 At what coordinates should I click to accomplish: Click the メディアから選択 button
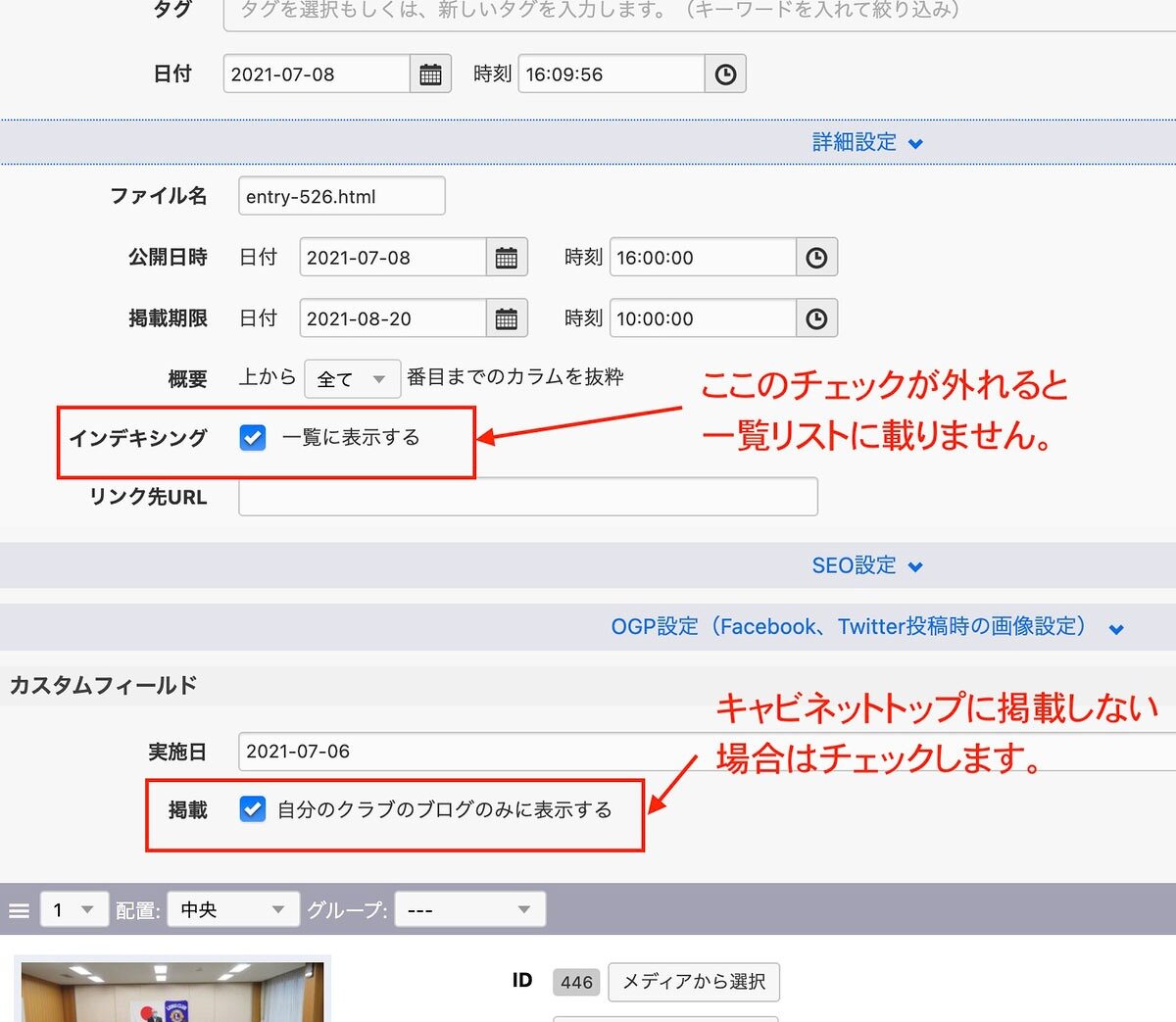(x=694, y=982)
